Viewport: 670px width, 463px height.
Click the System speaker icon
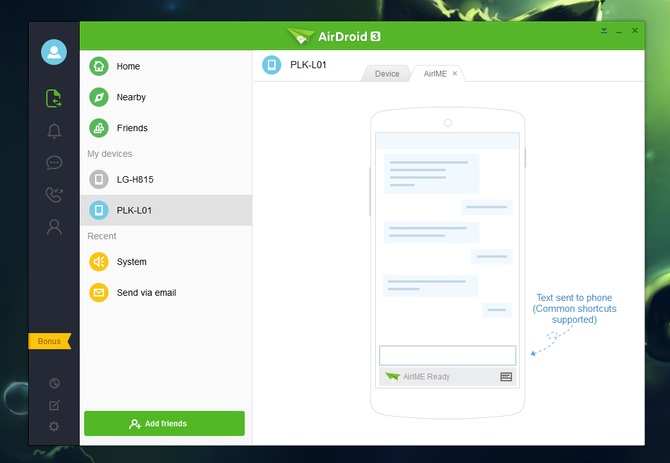(99, 261)
